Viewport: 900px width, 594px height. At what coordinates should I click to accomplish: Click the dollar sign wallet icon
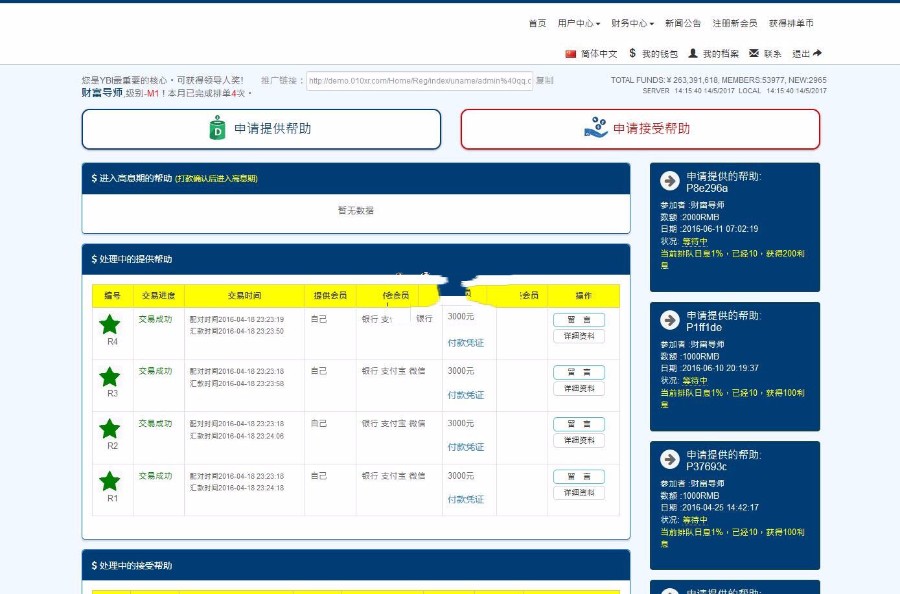pos(632,53)
